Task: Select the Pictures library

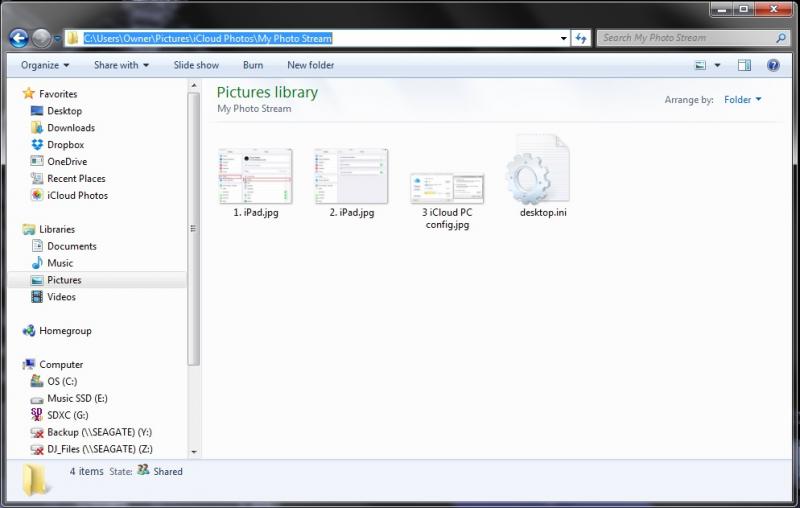Action: coord(64,280)
